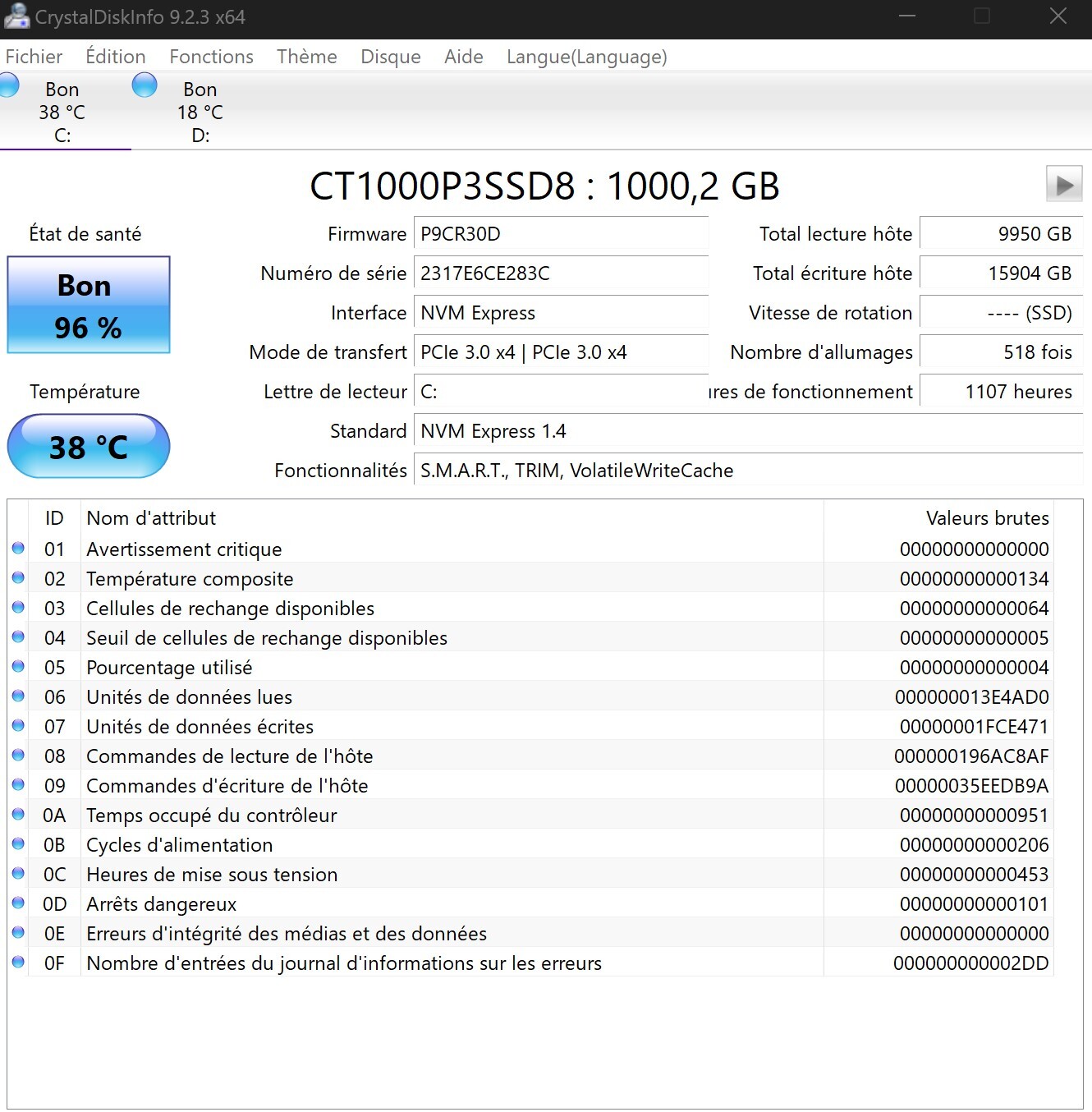
Task: Open the Thème menu
Action: click(x=307, y=57)
